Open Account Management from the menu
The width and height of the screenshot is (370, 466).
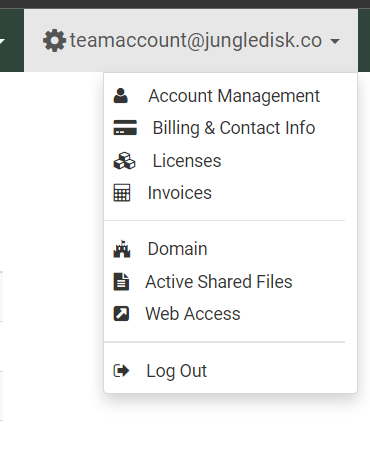[230, 96]
